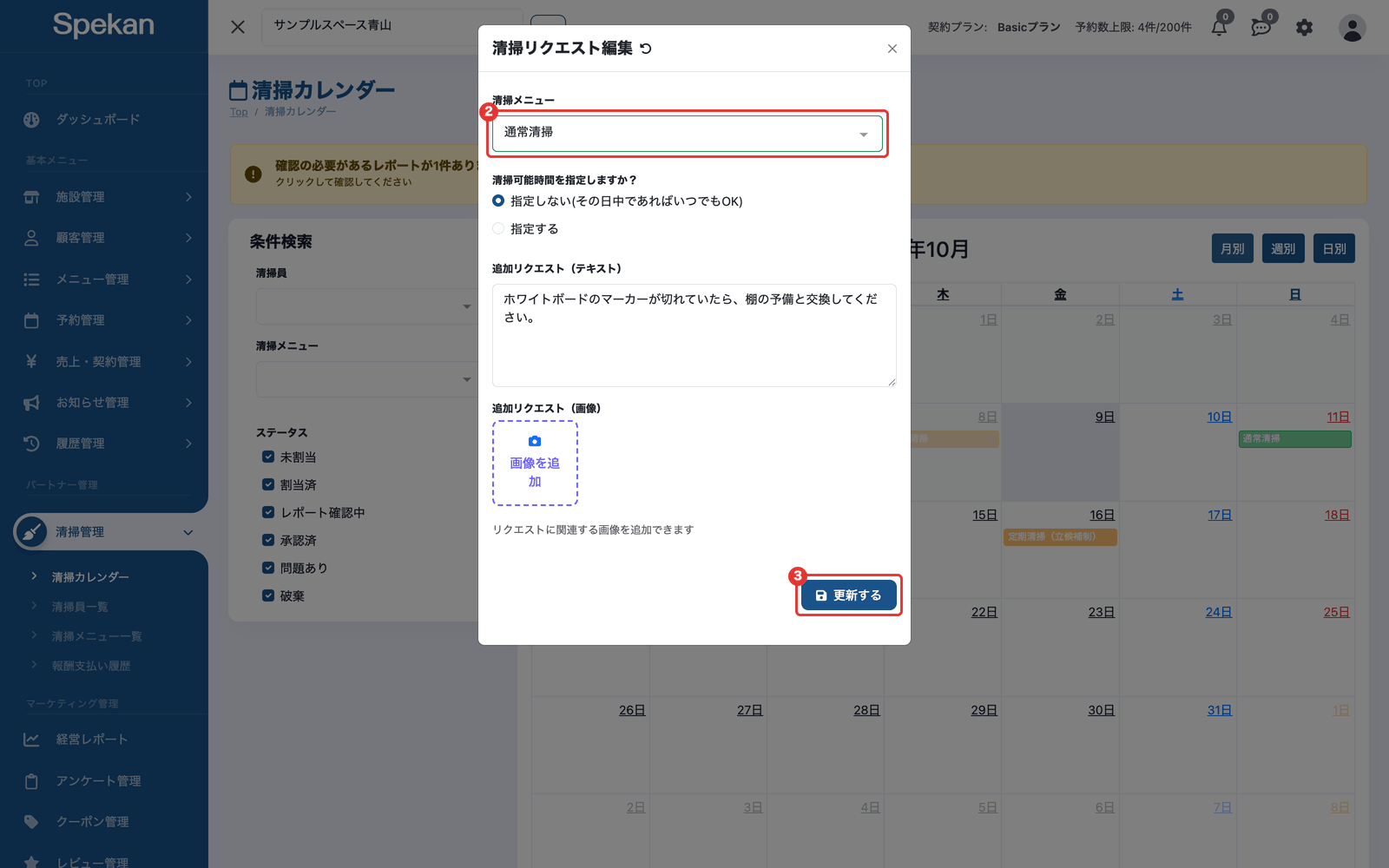
Task: Click the 履歴管理 history icon
Action: pos(31,444)
